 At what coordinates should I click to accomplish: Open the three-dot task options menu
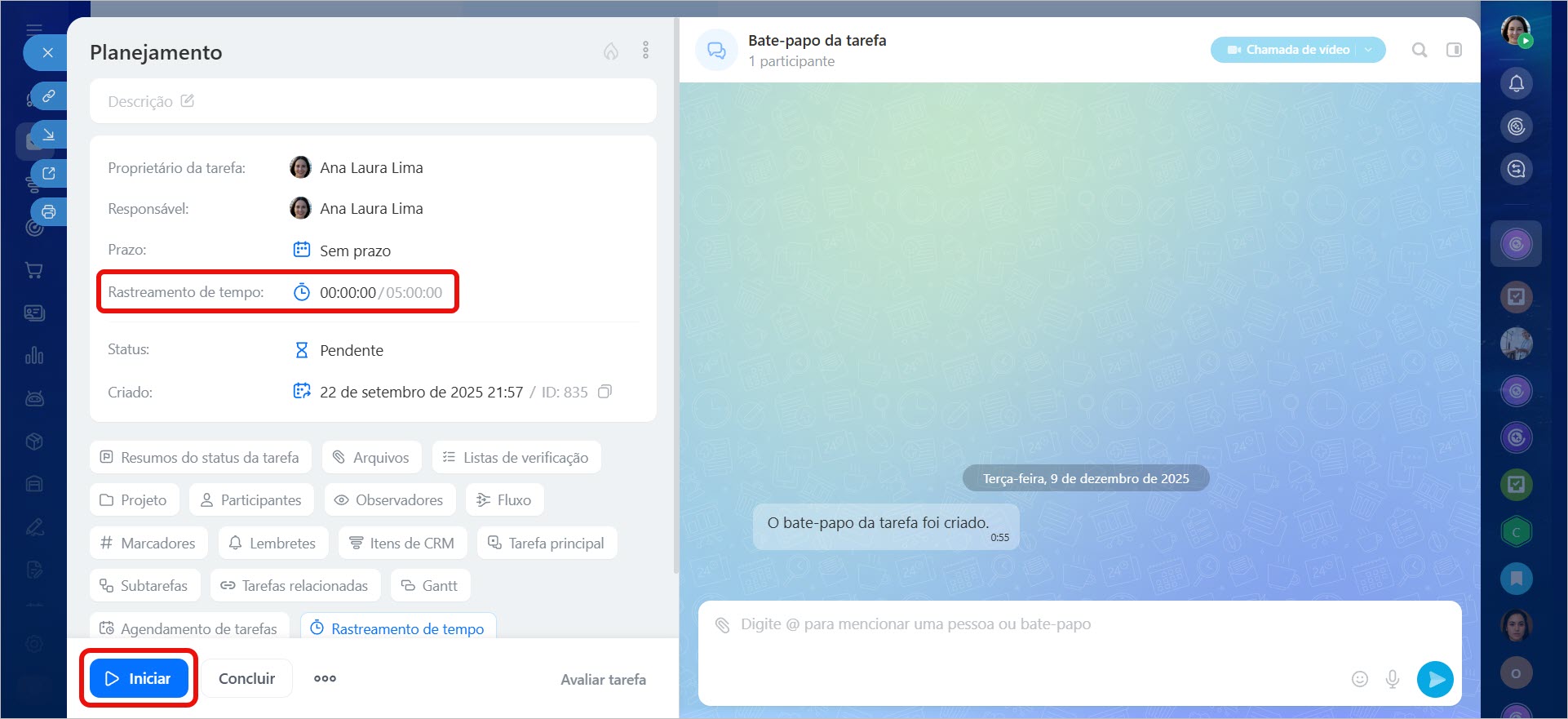click(x=645, y=51)
